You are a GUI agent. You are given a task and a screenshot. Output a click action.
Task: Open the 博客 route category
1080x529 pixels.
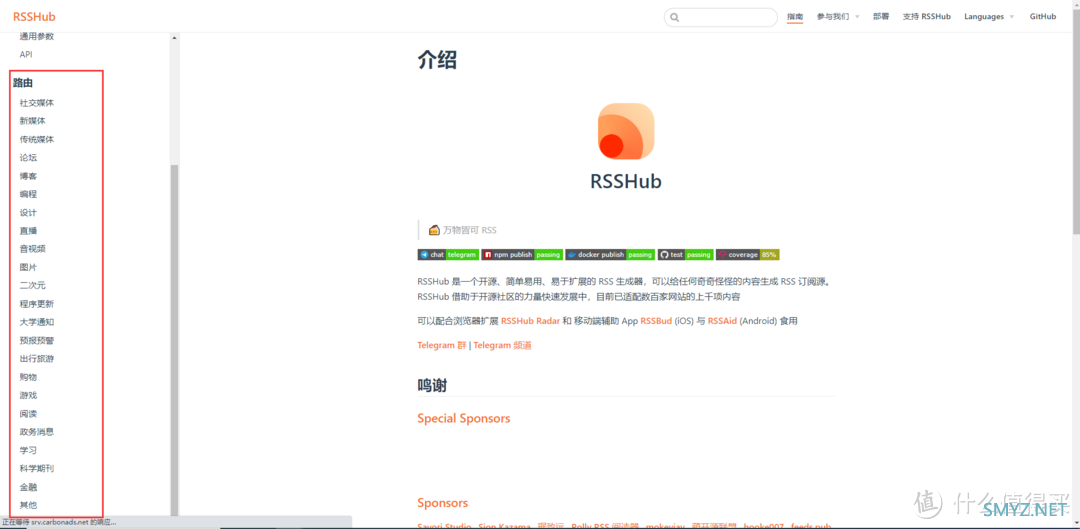click(x=28, y=176)
